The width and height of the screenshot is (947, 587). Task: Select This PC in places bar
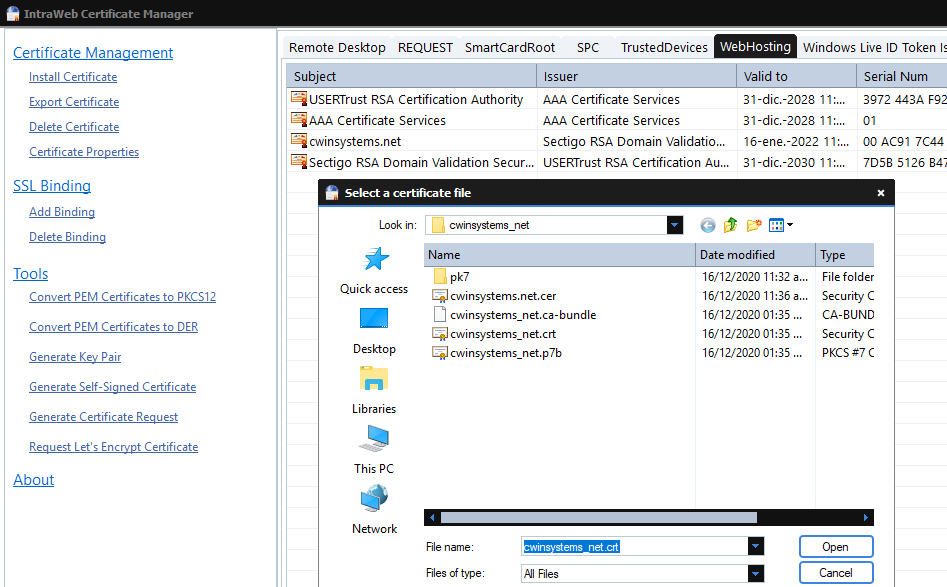pyautogui.click(x=374, y=440)
